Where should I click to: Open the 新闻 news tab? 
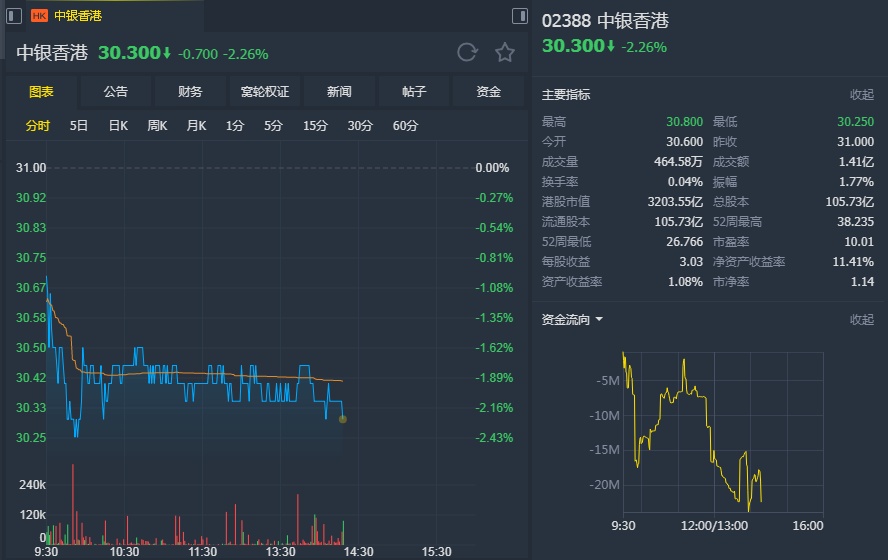(x=339, y=92)
